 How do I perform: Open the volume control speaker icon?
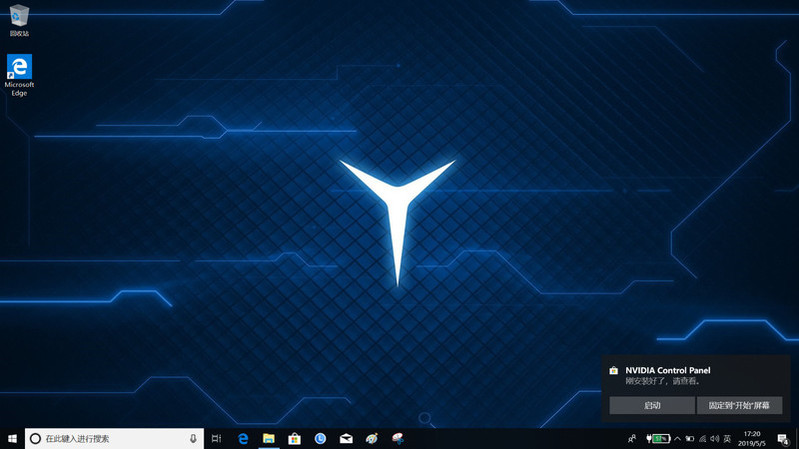(714, 439)
